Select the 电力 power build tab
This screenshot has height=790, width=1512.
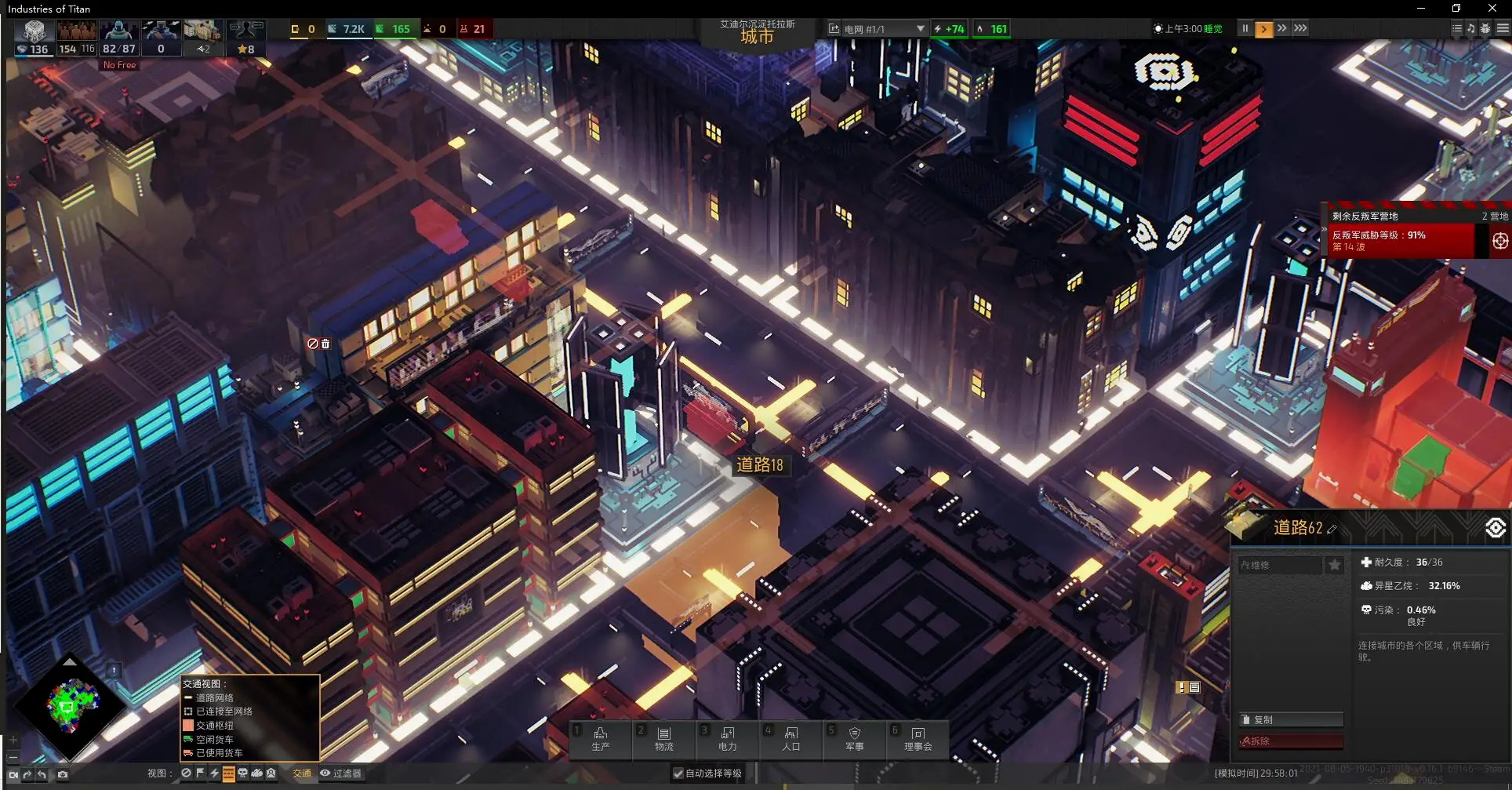pos(728,739)
